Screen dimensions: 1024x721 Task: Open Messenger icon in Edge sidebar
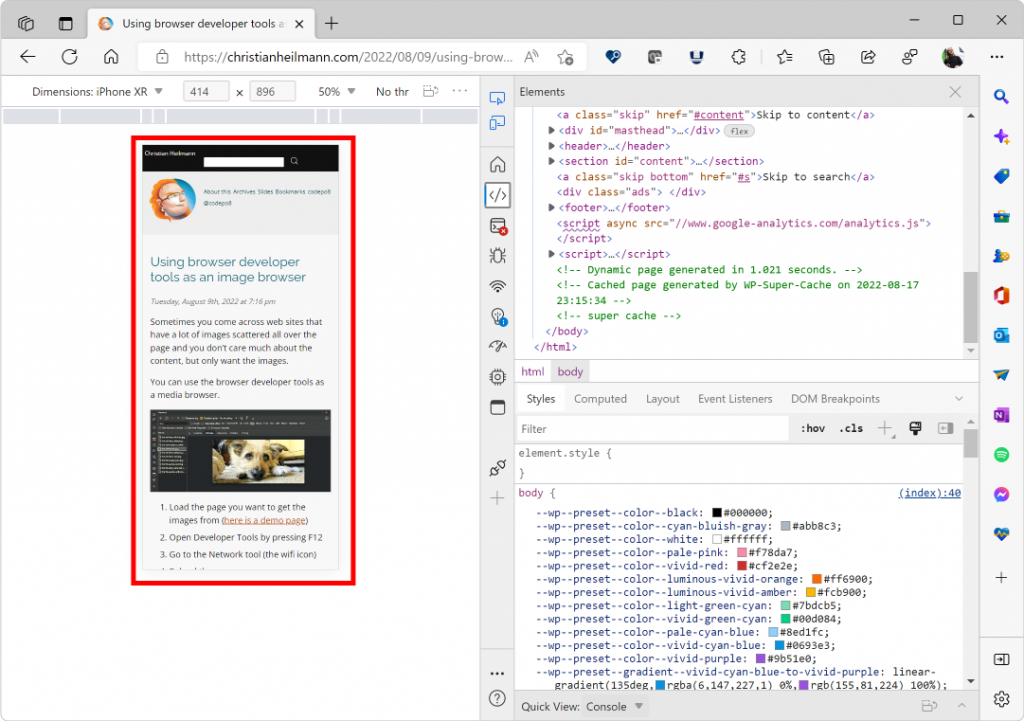tap(1001, 494)
